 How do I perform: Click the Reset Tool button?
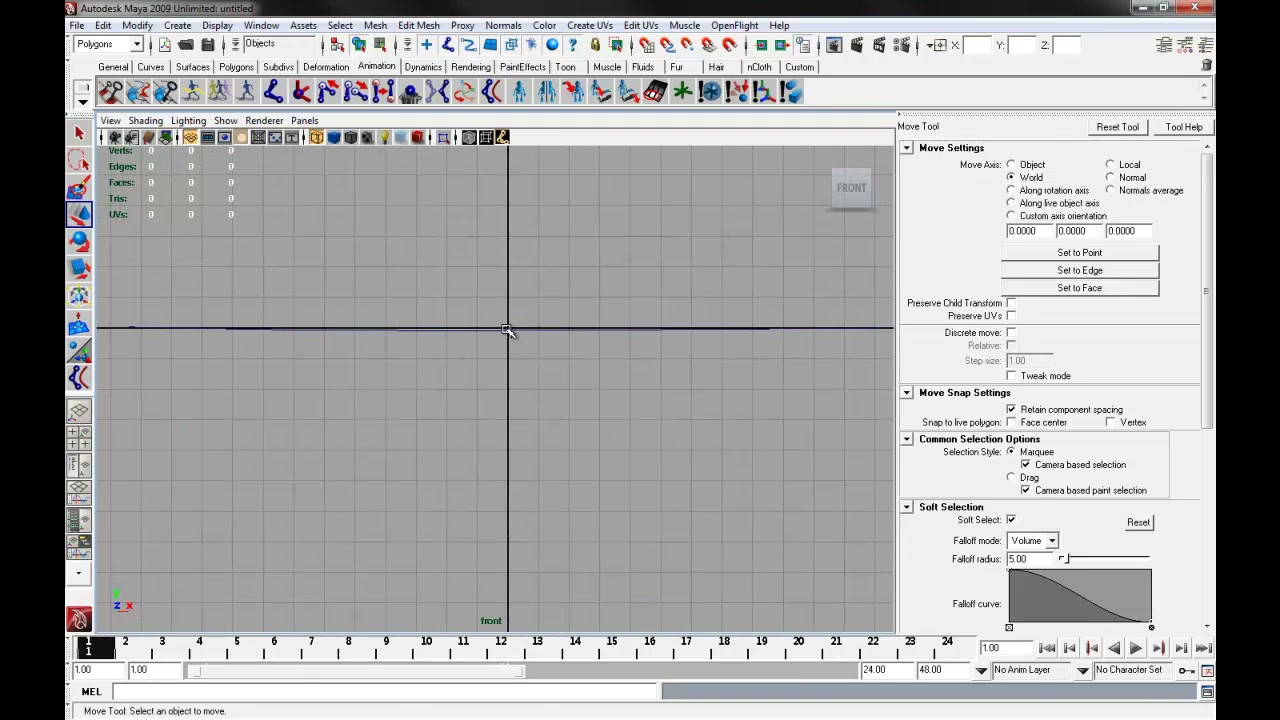[1117, 127]
